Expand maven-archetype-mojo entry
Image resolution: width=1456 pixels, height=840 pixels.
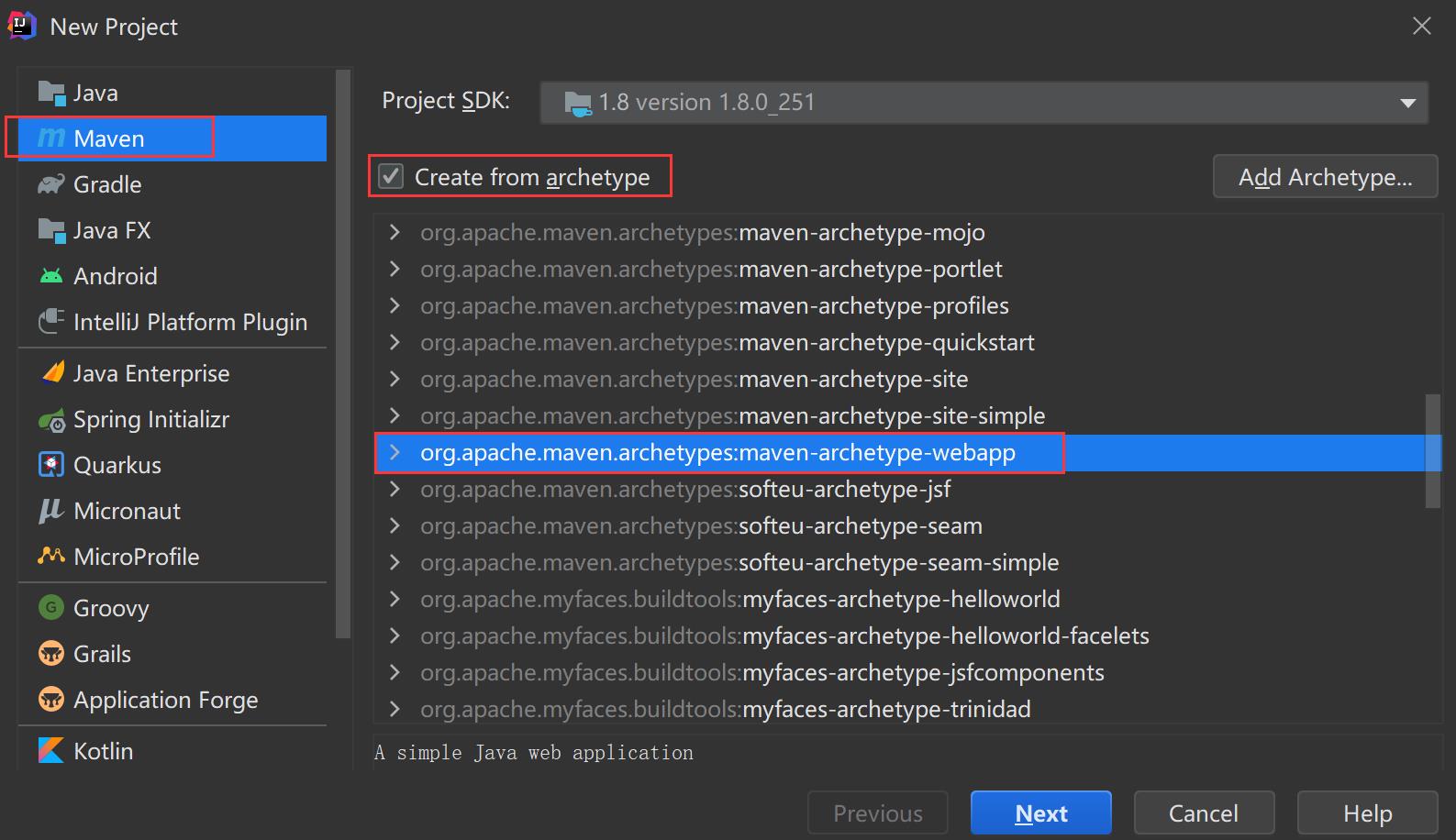[x=395, y=232]
